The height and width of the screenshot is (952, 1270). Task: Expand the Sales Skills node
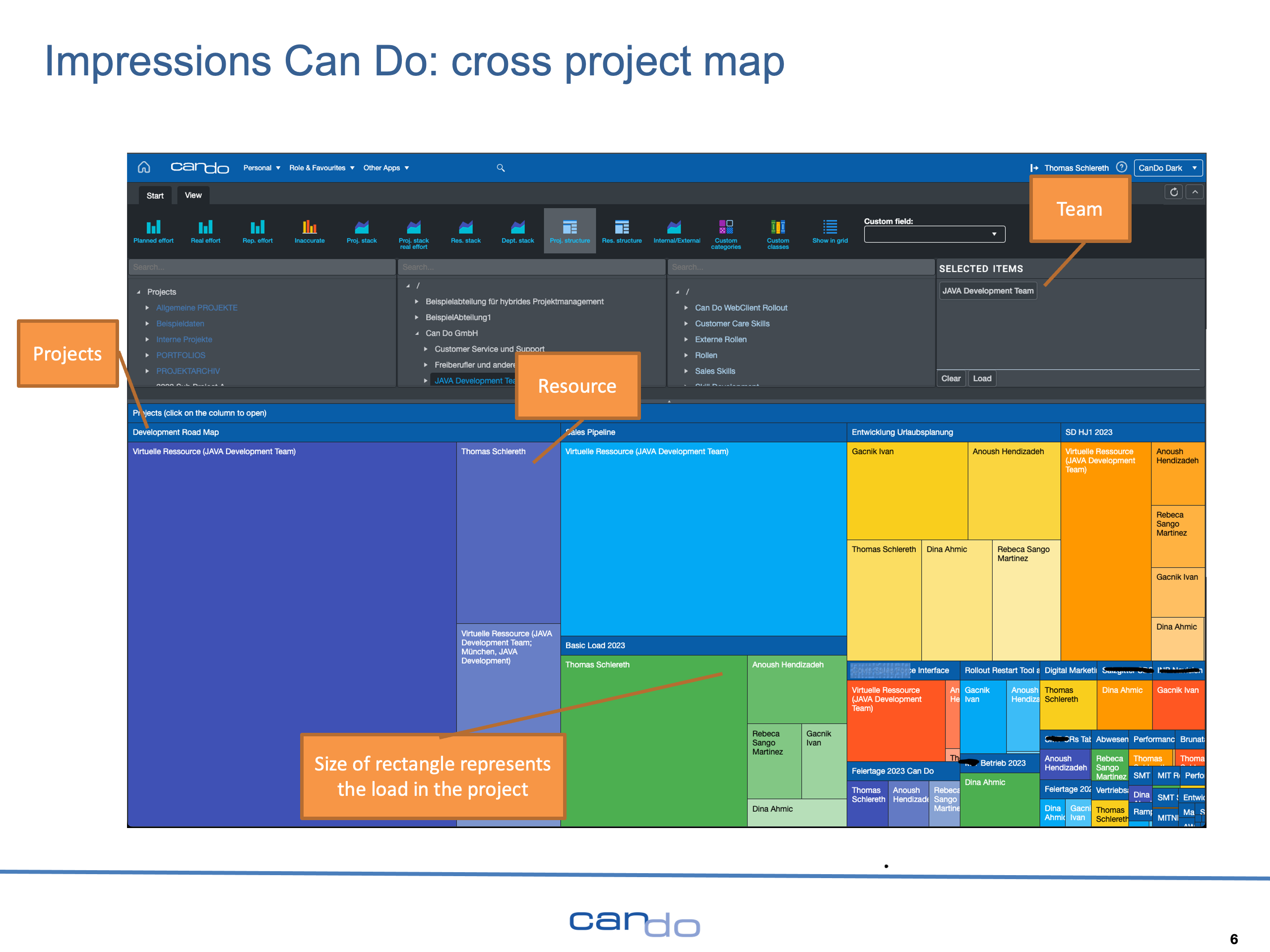(x=686, y=371)
